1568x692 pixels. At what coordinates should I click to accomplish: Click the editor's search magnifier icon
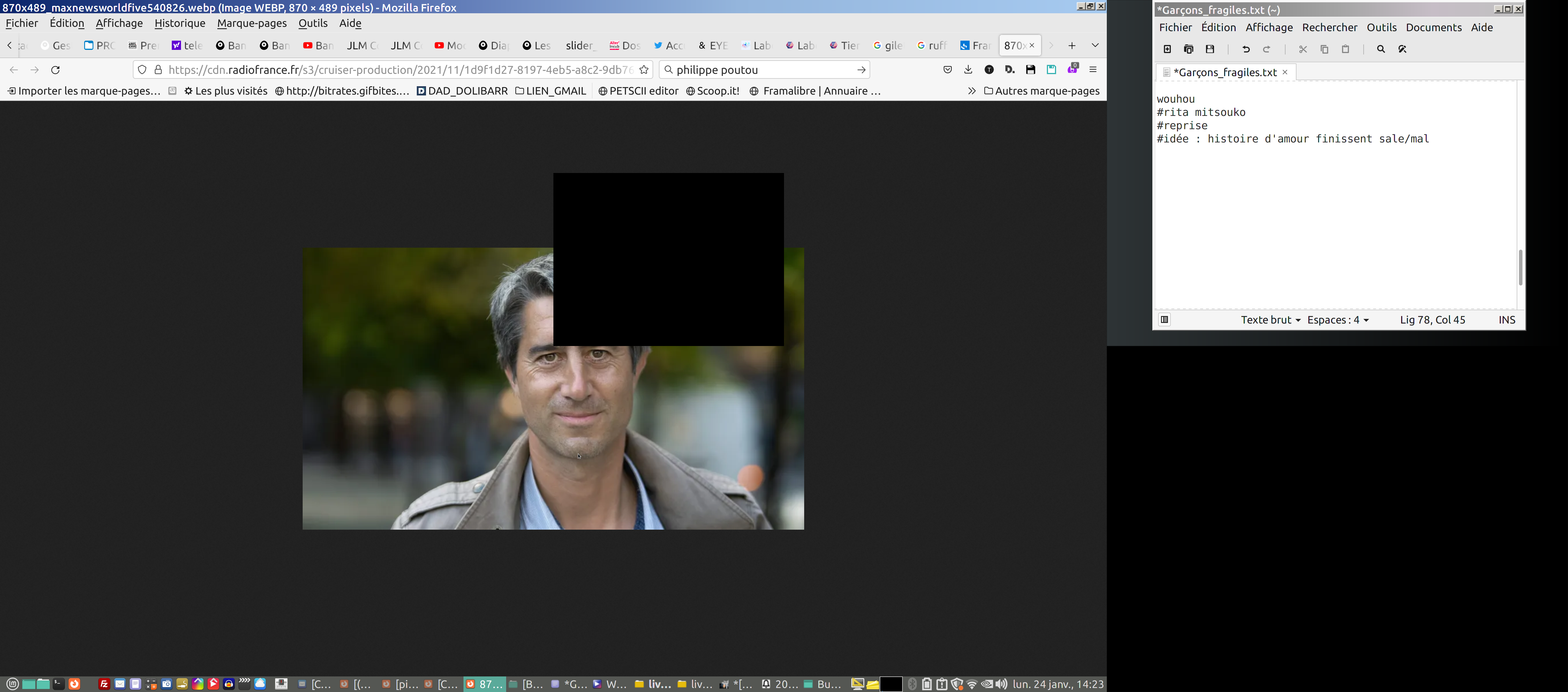(x=1381, y=49)
